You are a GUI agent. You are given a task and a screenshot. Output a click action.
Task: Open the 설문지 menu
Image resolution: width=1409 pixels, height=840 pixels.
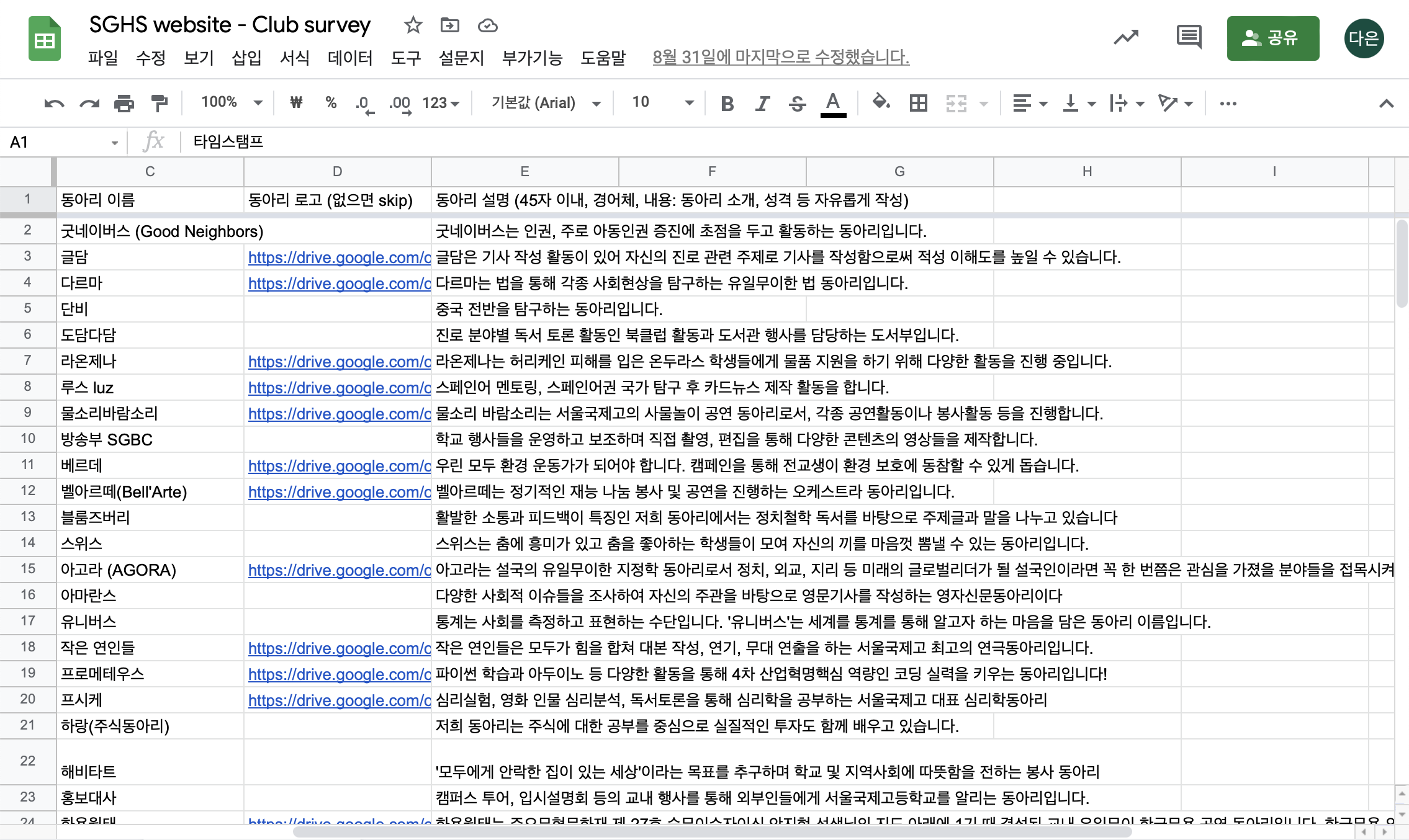click(461, 58)
